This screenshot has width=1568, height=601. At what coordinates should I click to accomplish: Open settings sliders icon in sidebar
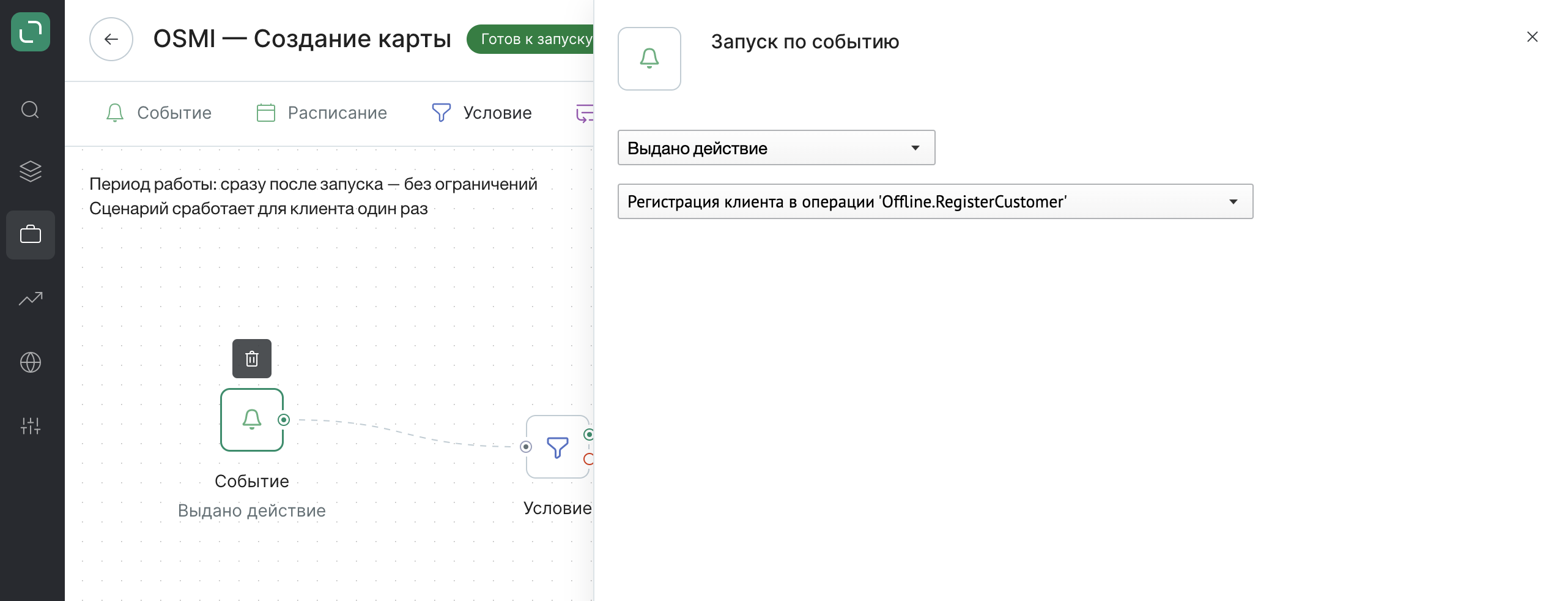coord(31,426)
